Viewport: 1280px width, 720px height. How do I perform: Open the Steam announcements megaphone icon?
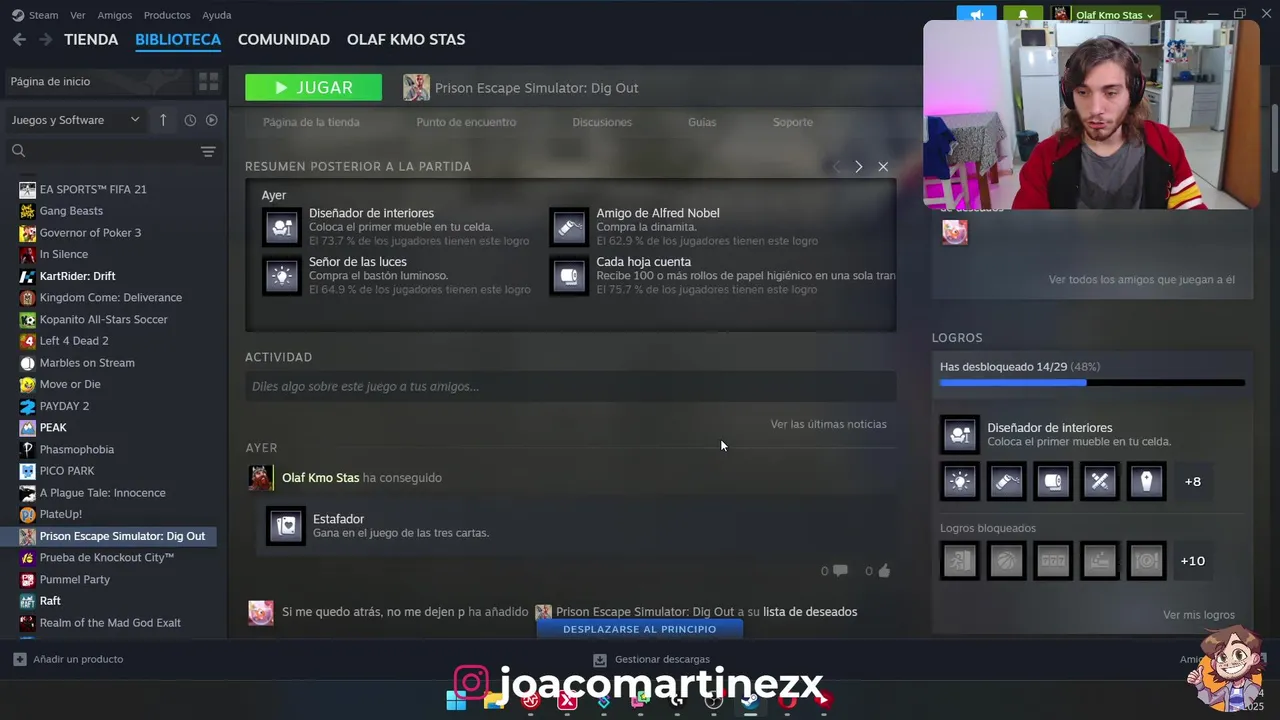(x=976, y=15)
